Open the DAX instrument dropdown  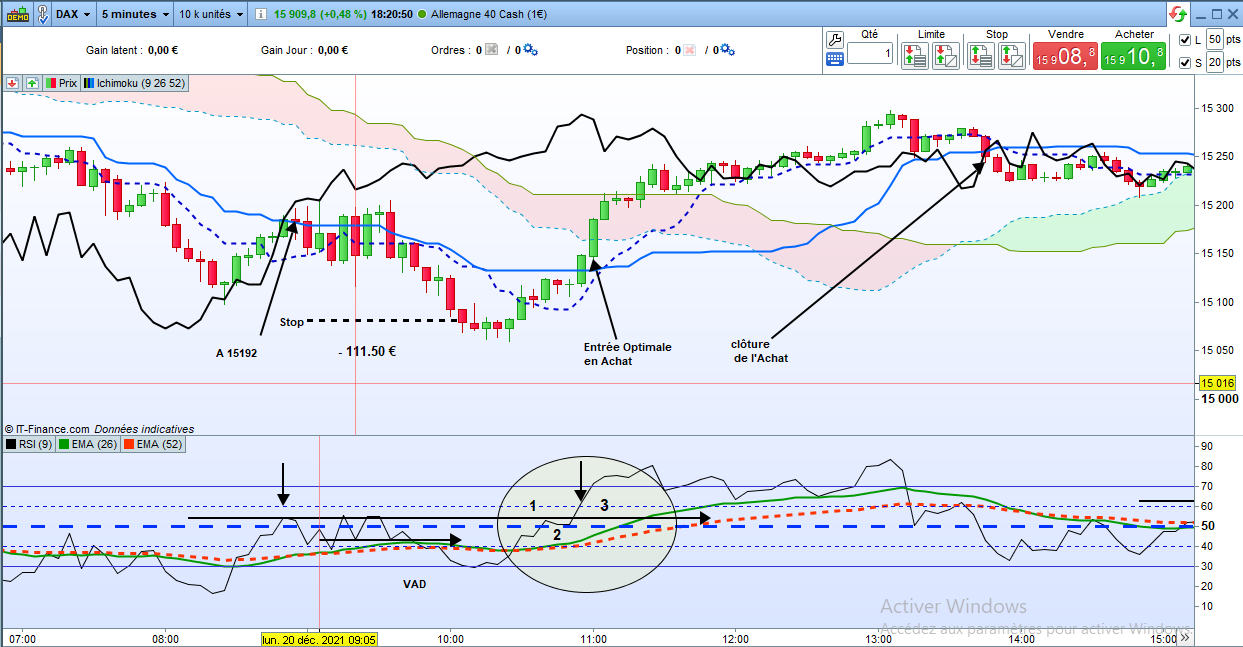point(74,15)
